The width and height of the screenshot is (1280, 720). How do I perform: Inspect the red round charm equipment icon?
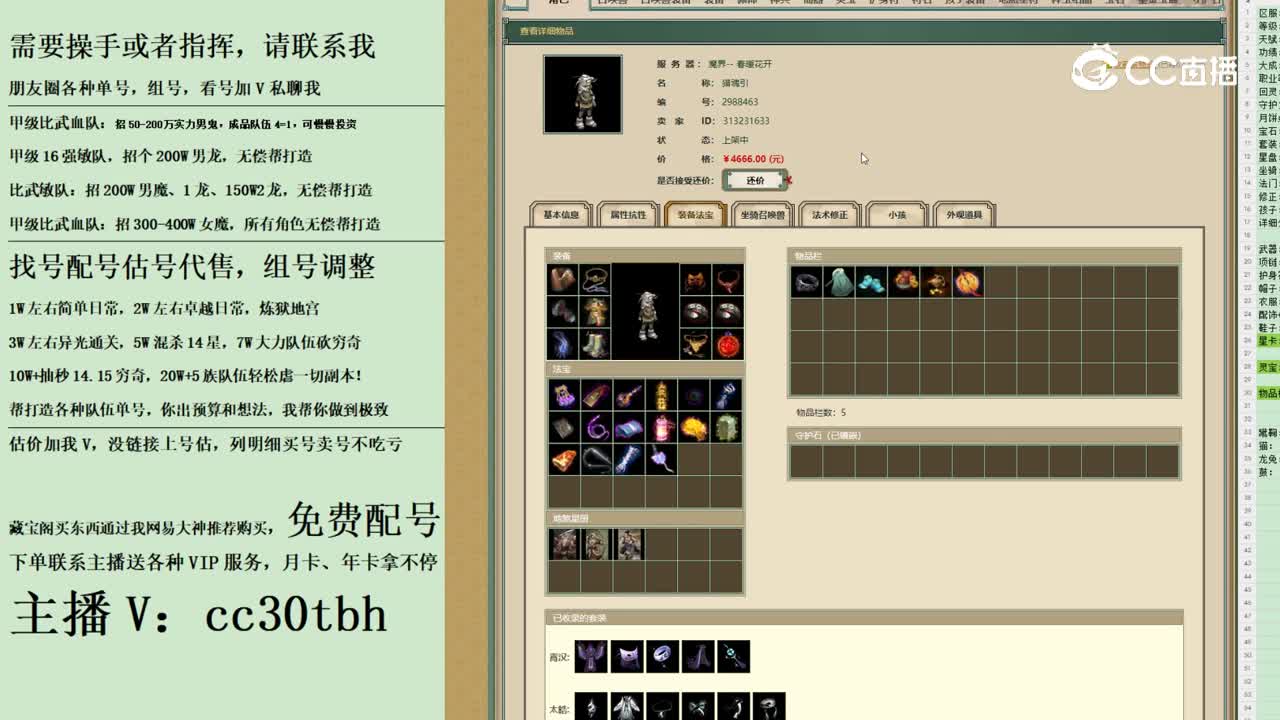coord(728,343)
